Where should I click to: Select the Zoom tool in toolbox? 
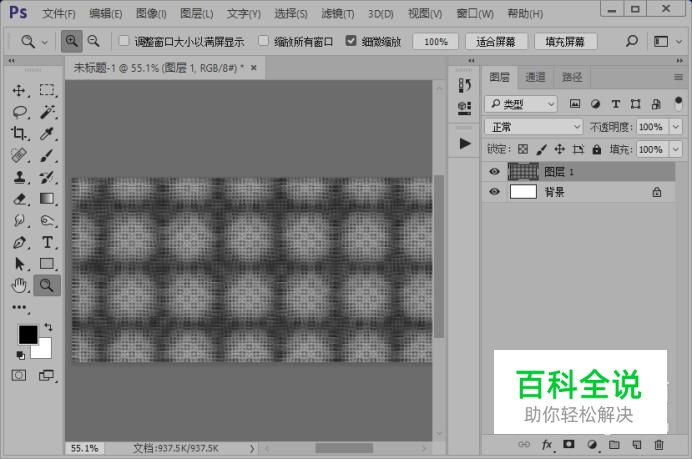(x=47, y=286)
